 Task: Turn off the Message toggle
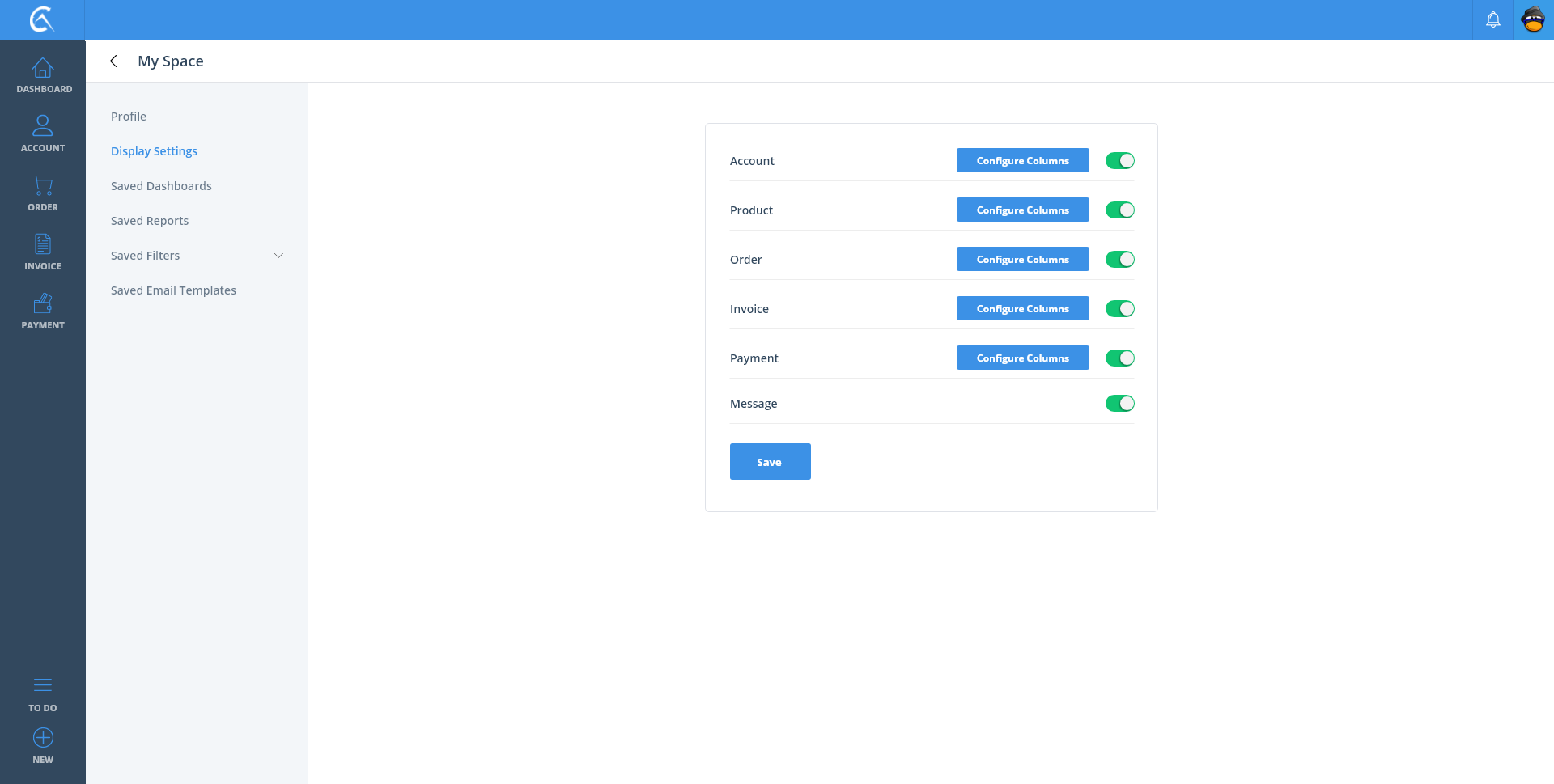pyautogui.click(x=1119, y=404)
